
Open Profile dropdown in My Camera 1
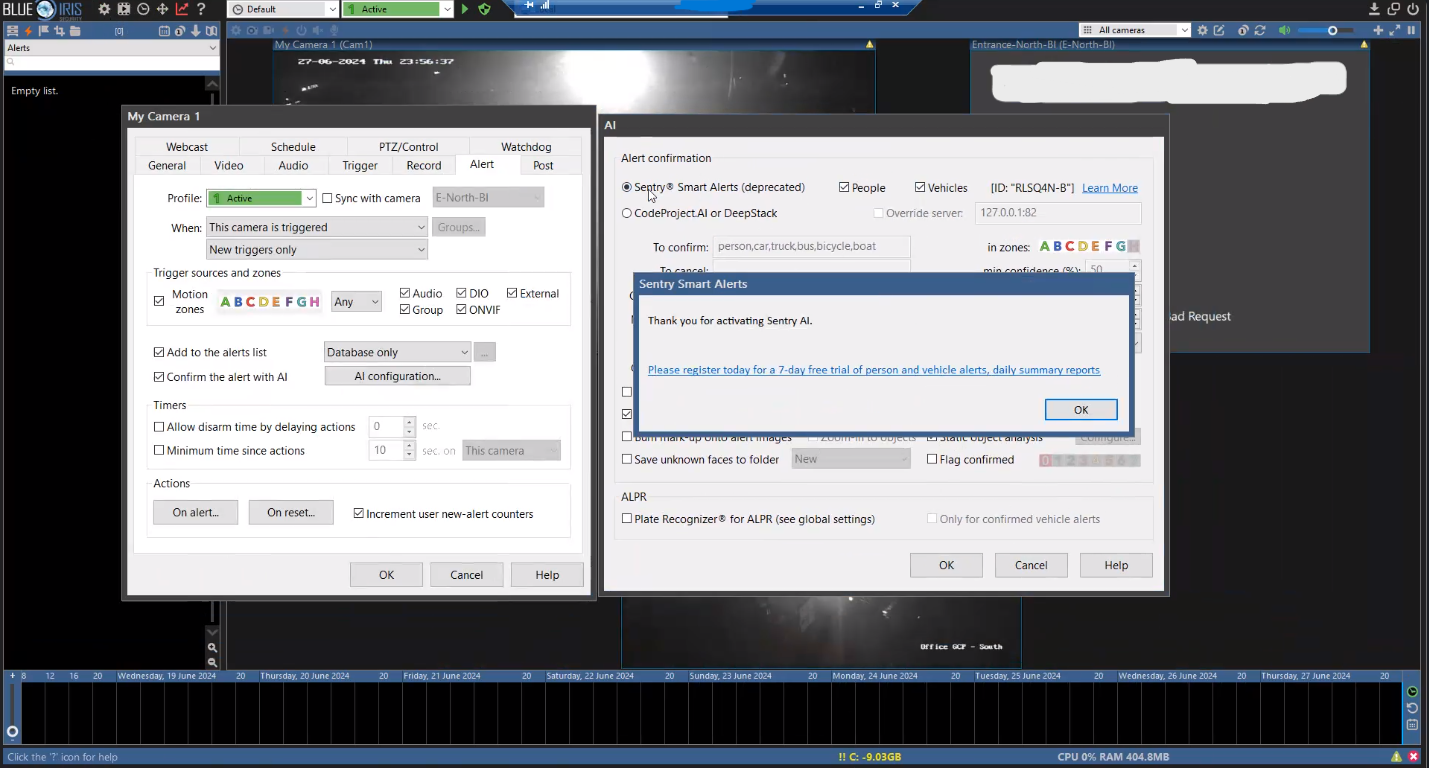point(261,198)
